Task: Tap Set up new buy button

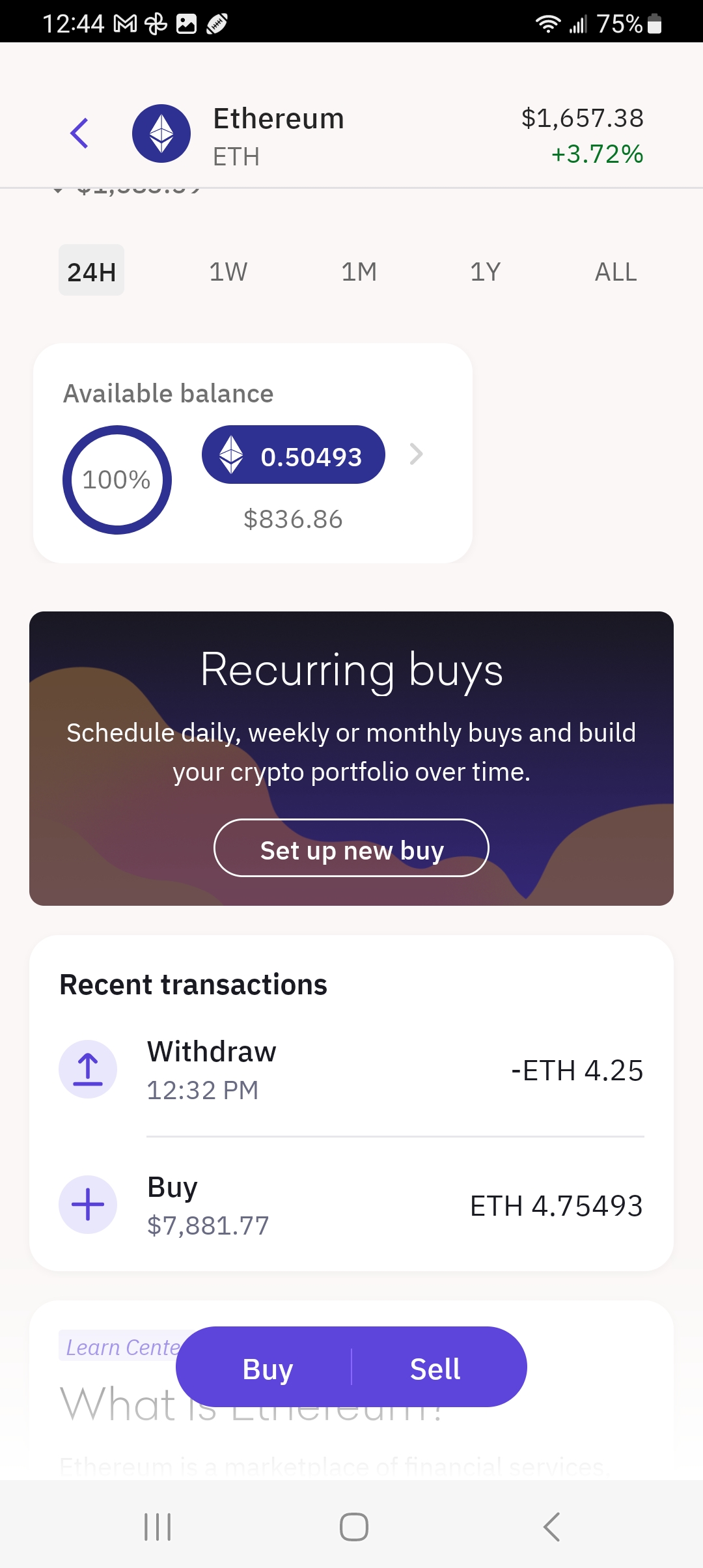Action: [x=351, y=848]
